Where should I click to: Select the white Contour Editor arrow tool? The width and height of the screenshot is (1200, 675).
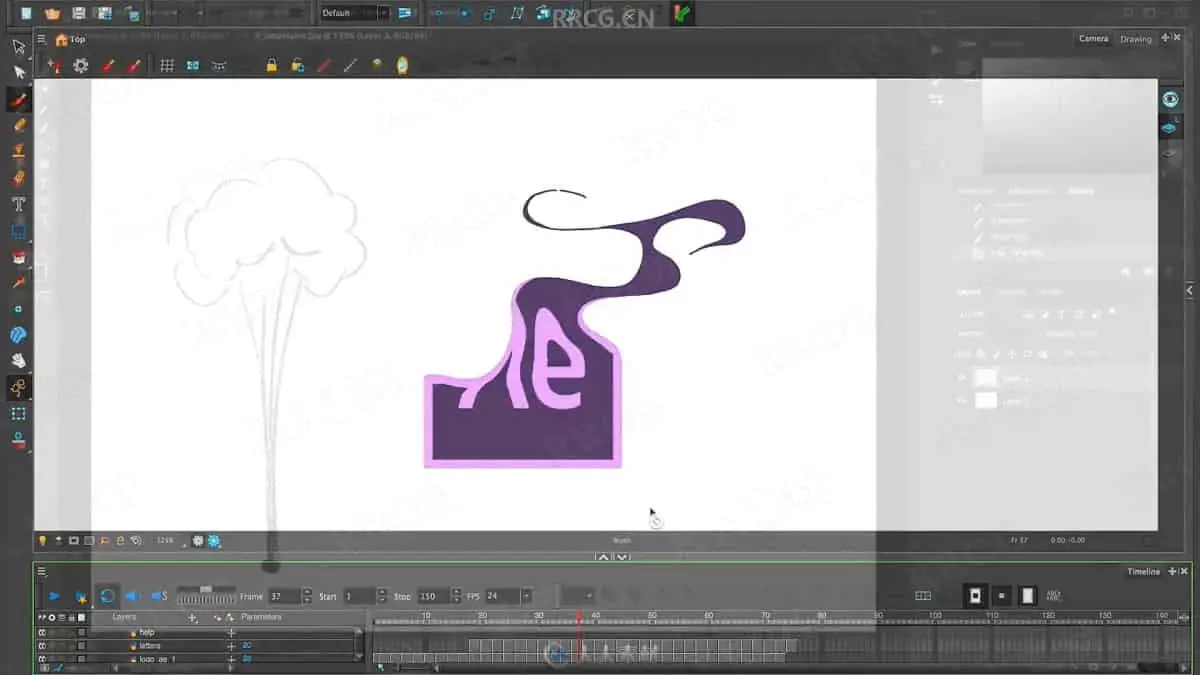pos(18,72)
